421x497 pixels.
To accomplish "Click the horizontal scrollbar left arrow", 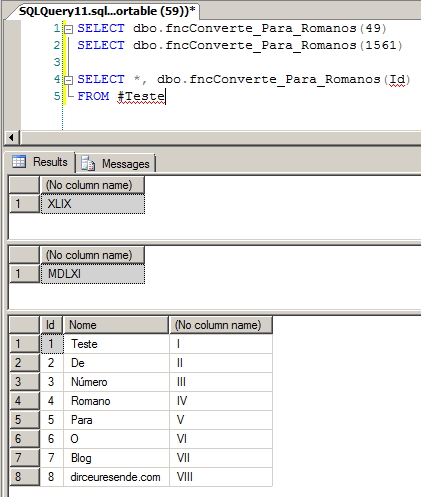I will click(12, 137).
